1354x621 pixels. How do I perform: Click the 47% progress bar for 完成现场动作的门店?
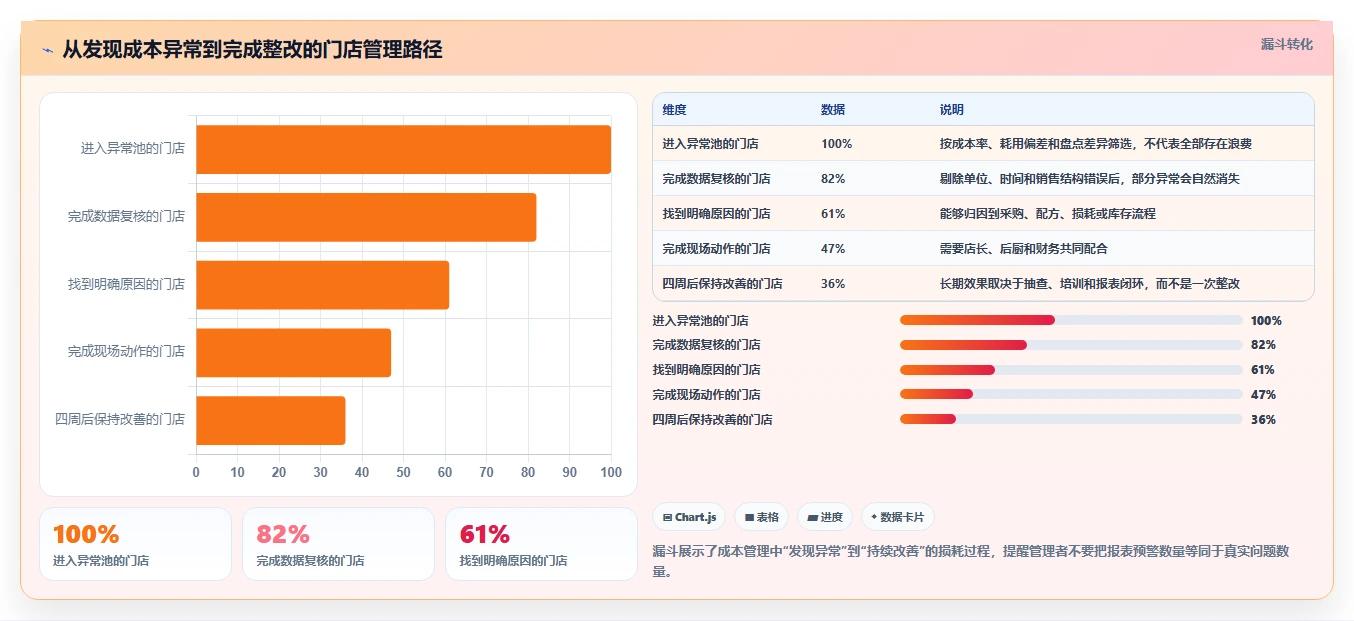(1071, 395)
